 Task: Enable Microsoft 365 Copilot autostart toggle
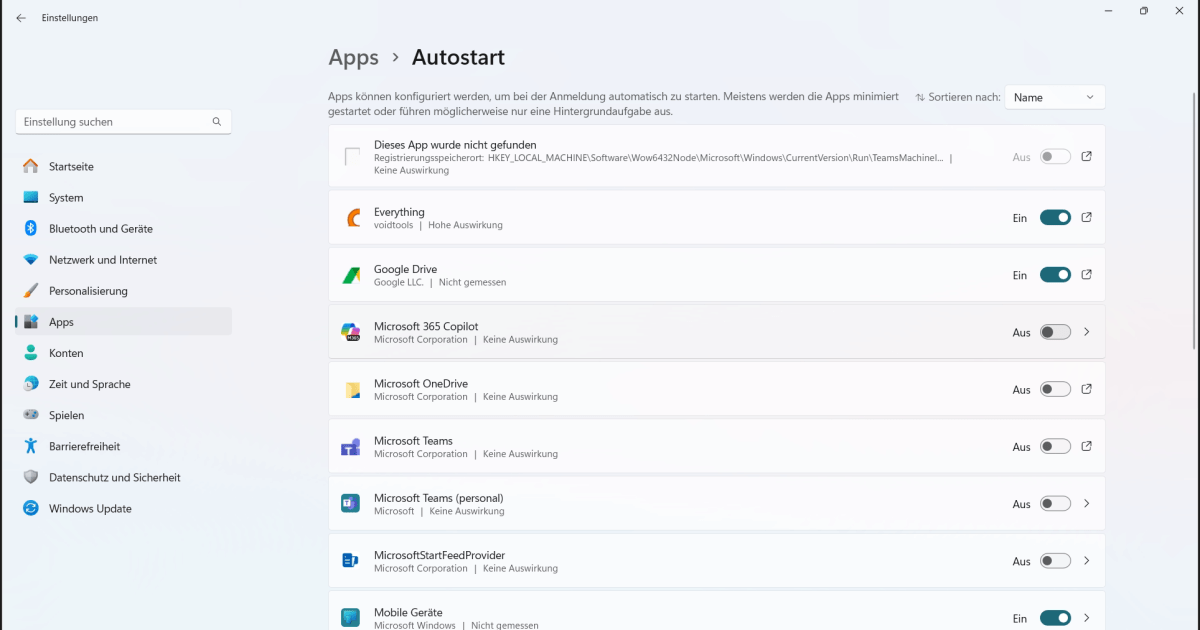[1055, 332]
